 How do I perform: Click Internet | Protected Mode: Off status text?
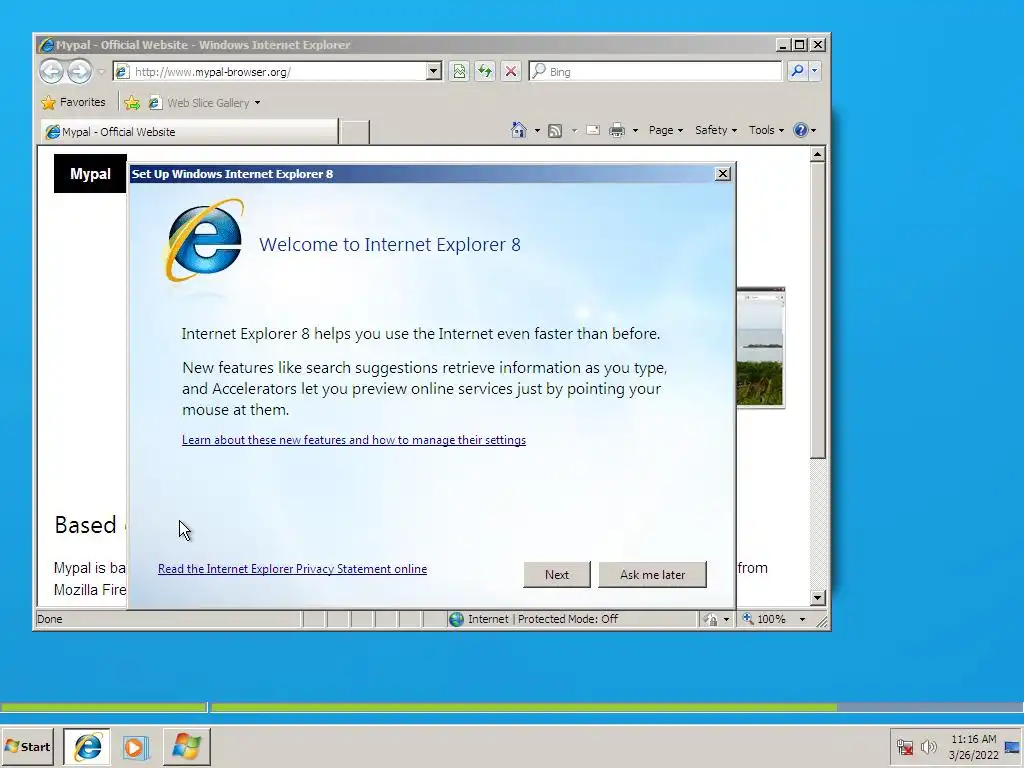[543, 619]
